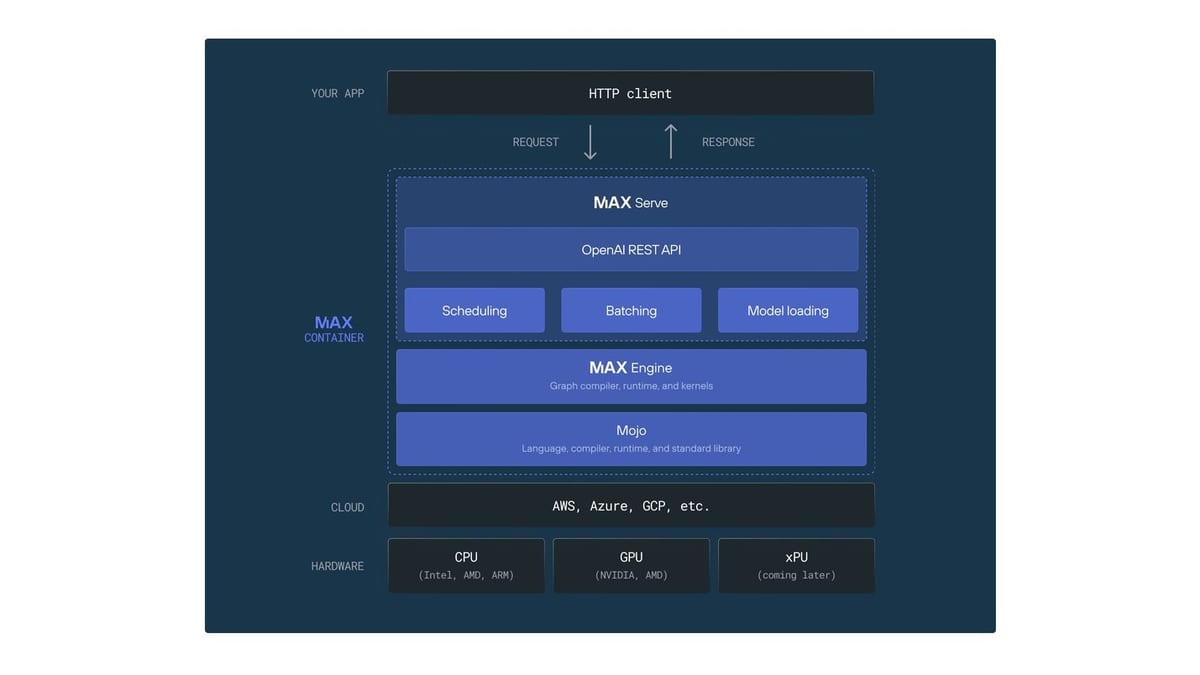Click the 'Graph compiler, runtime, and kernels' text

pos(631,386)
